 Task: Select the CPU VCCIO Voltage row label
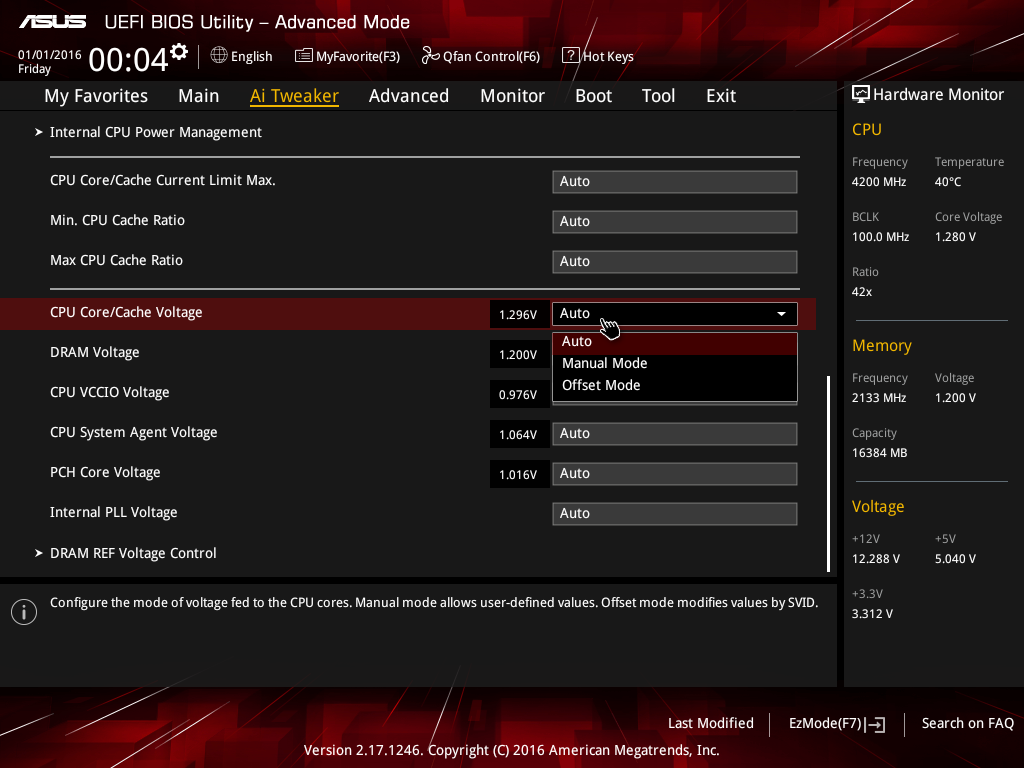click(110, 392)
